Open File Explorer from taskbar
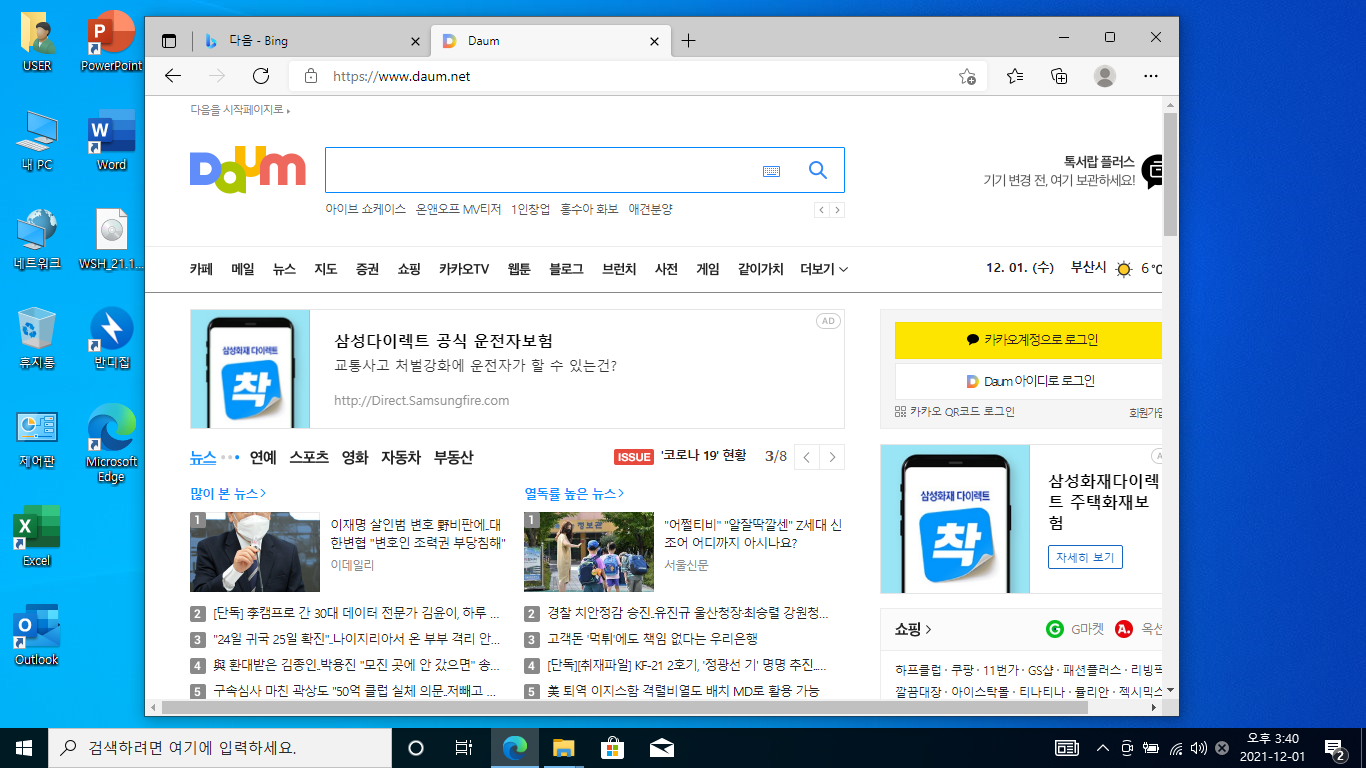The height and width of the screenshot is (768, 1366). pyautogui.click(x=564, y=747)
